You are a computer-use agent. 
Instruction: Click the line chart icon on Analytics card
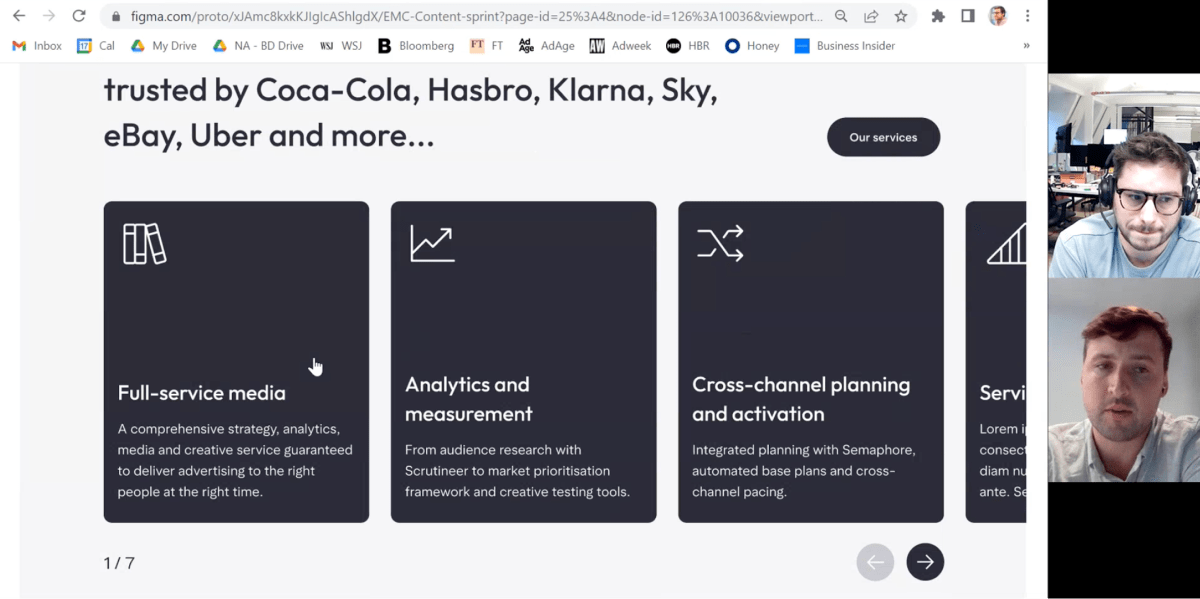coord(432,244)
